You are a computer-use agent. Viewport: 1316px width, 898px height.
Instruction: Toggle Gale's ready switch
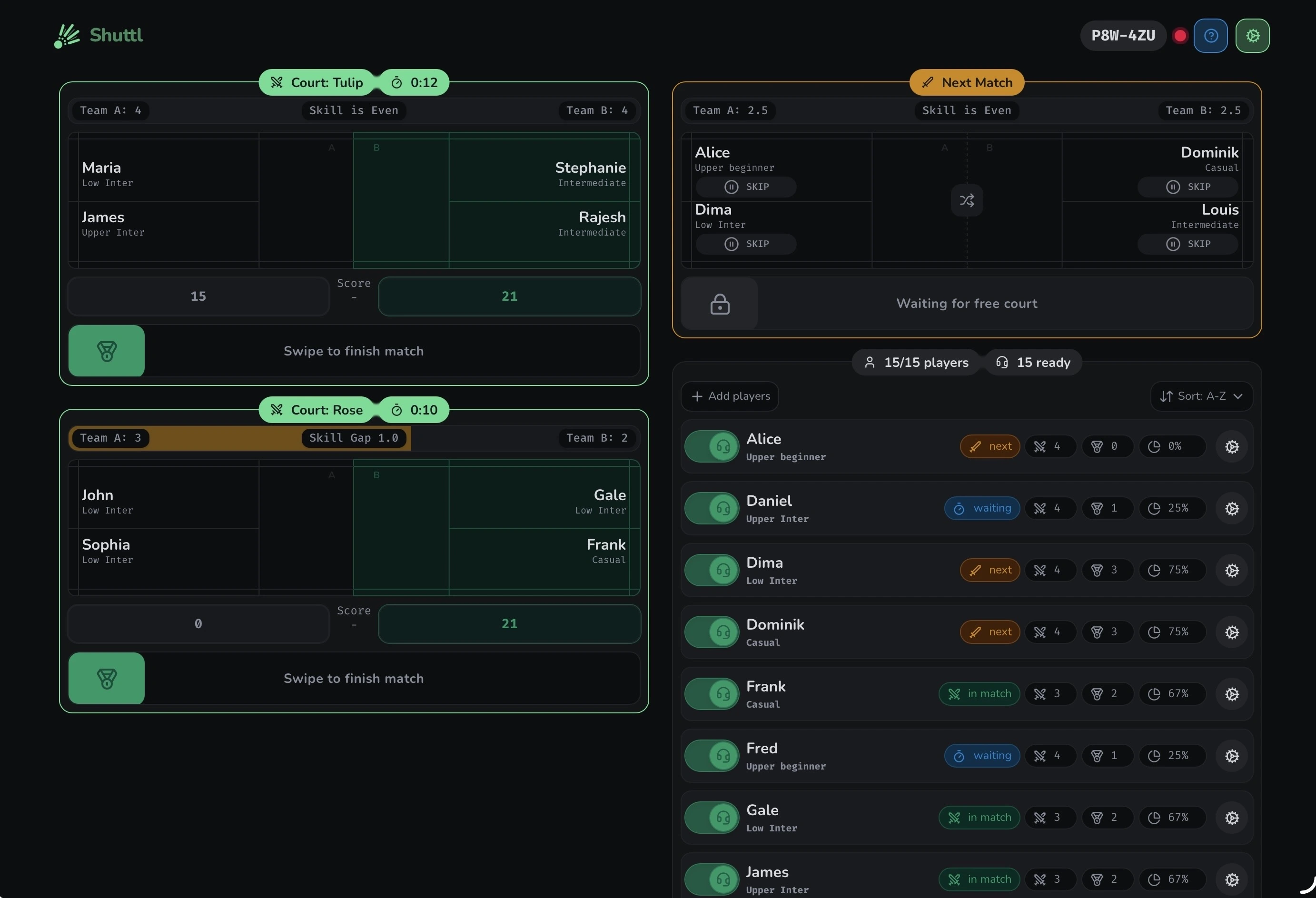712,818
